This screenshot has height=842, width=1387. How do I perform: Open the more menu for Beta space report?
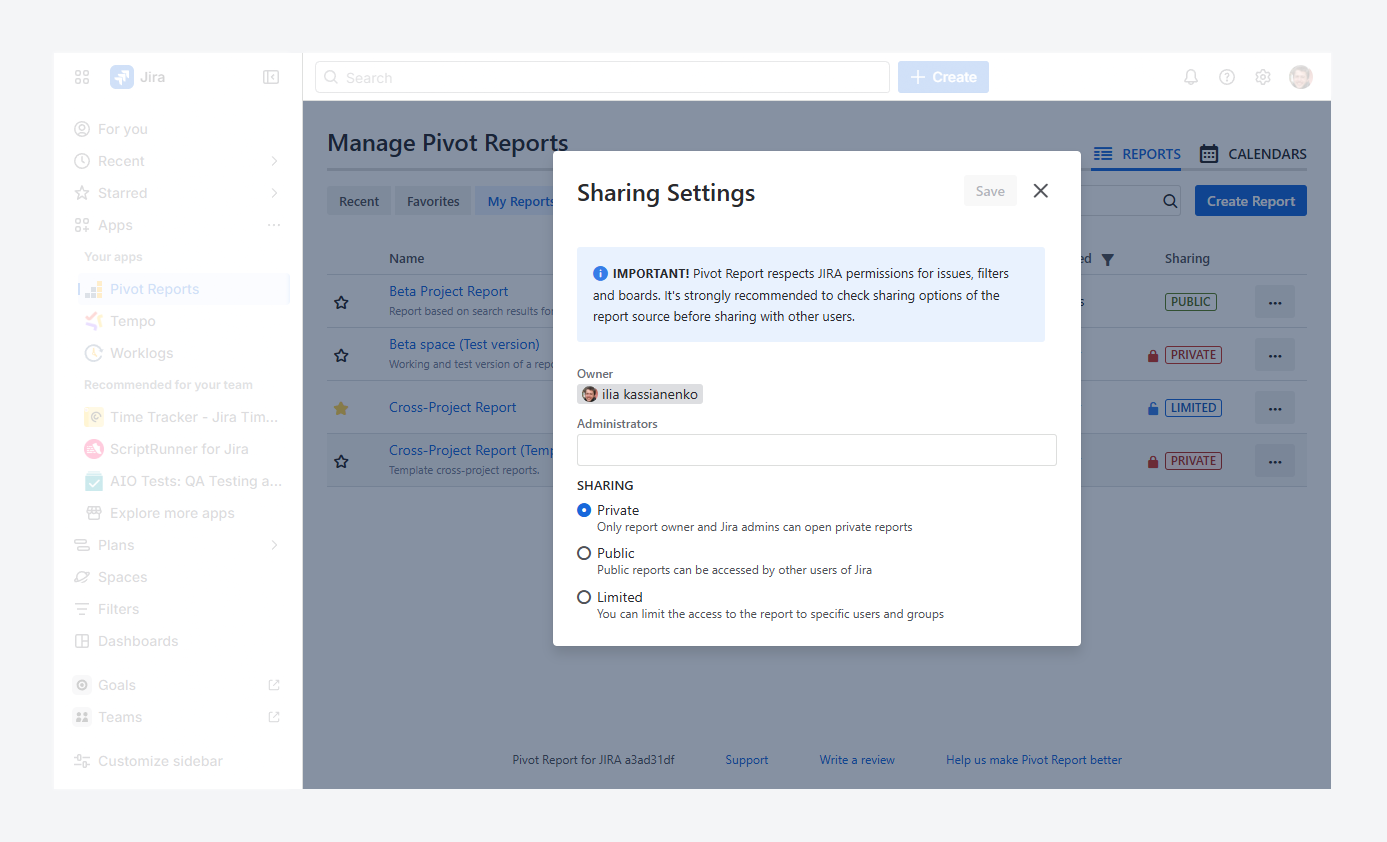point(1275,354)
